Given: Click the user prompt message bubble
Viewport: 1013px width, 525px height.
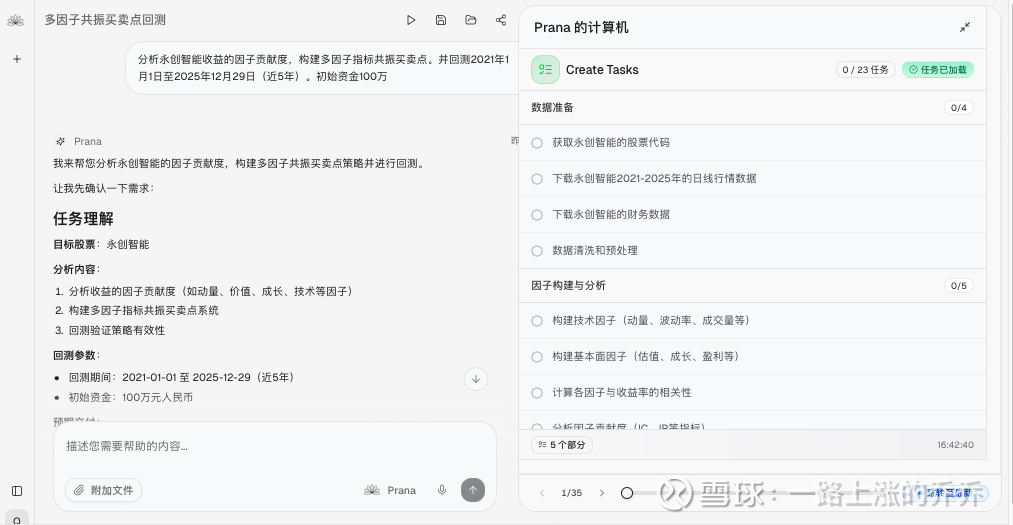Looking at the screenshot, I should (322, 68).
